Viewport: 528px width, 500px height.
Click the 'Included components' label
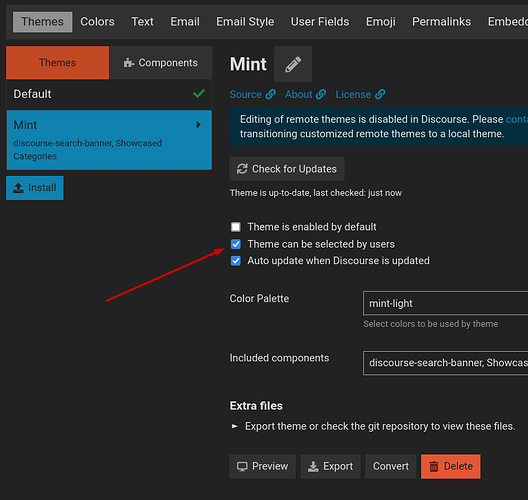pos(279,358)
